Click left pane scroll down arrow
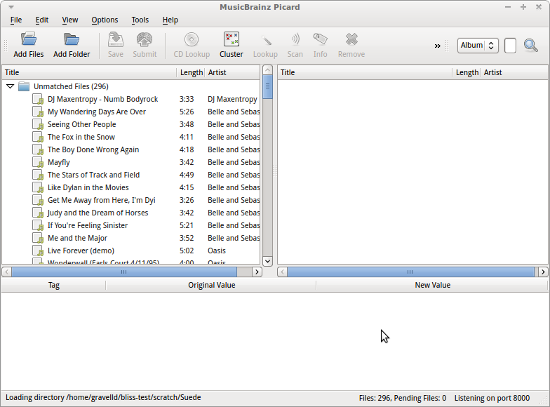The width and height of the screenshot is (550, 407). pyautogui.click(x=267, y=261)
